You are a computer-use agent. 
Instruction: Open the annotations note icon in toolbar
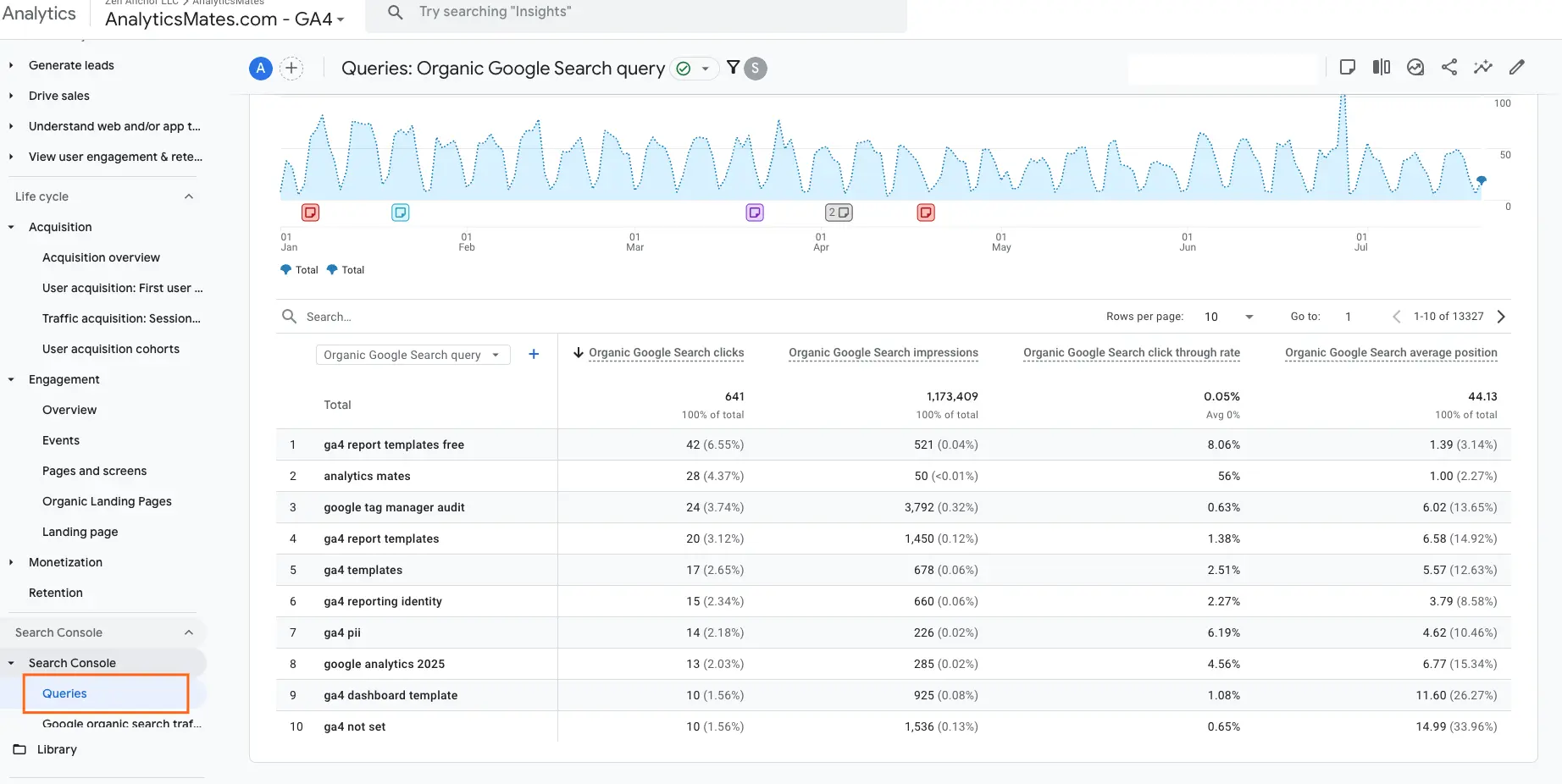coord(1348,67)
